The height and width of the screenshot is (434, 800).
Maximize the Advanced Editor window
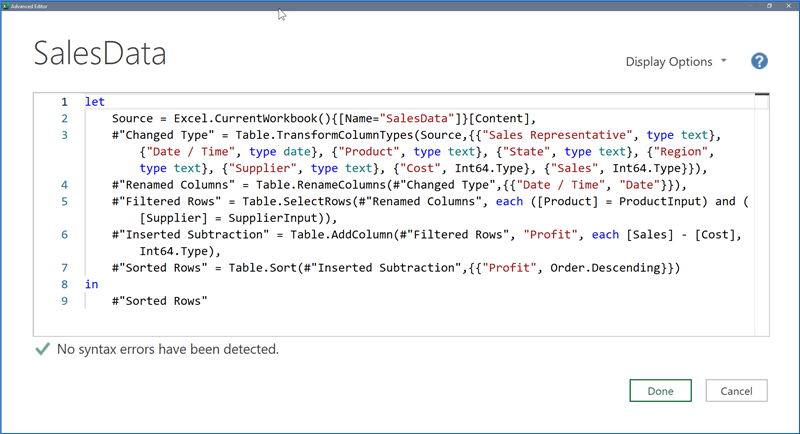pyautogui.click(x=769, y=5)
